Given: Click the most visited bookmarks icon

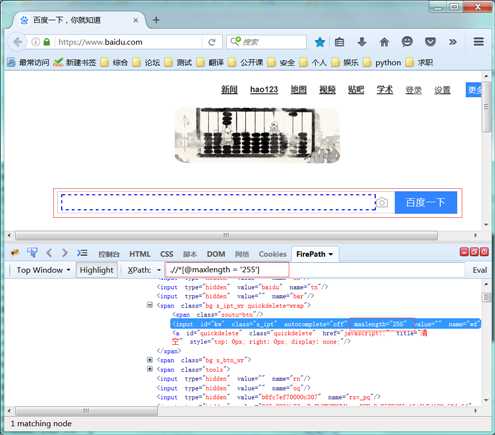Looking at the screenshot, I should (x=11, y=62).
